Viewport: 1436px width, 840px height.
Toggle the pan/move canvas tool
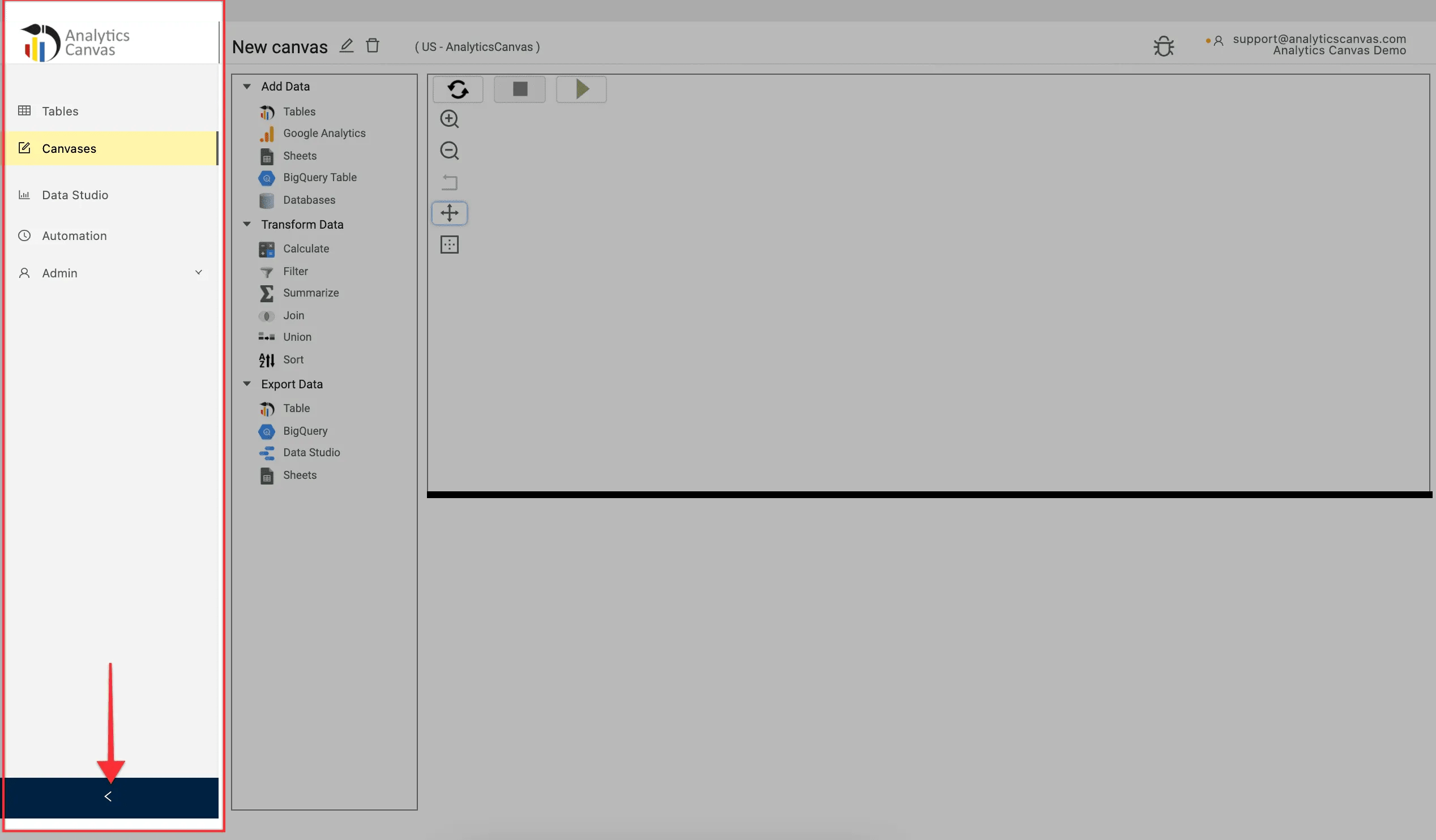[x=450, y=213]
